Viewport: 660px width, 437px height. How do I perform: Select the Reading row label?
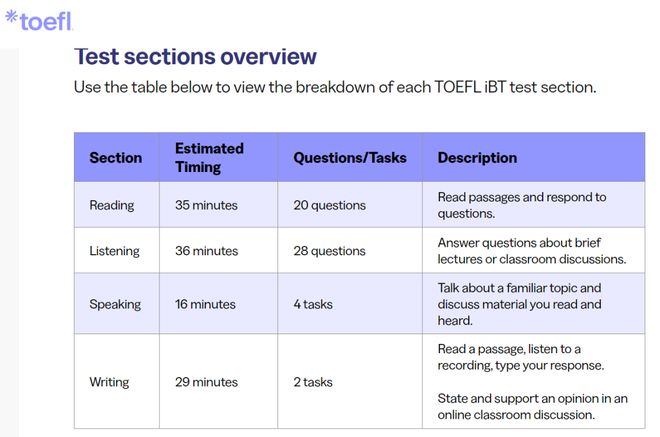[x=112, y=205]
